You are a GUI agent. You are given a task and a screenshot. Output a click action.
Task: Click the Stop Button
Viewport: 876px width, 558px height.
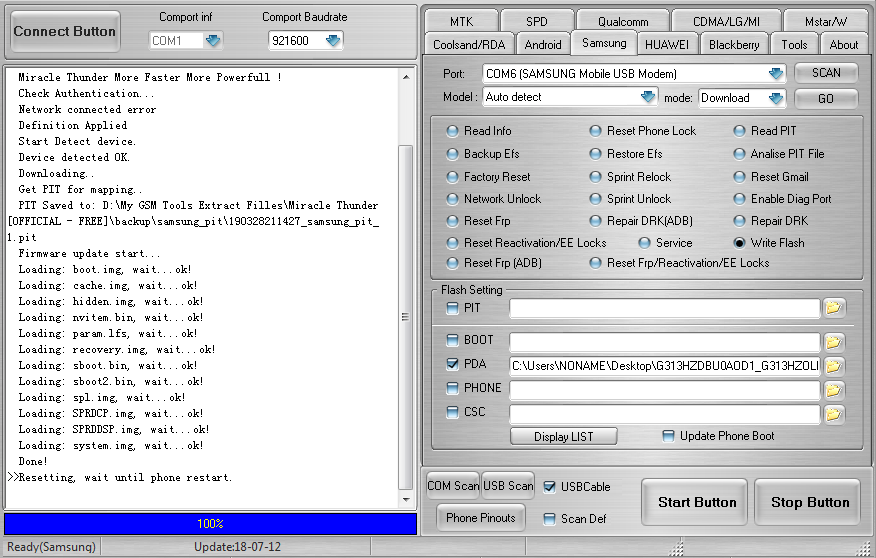807,502
